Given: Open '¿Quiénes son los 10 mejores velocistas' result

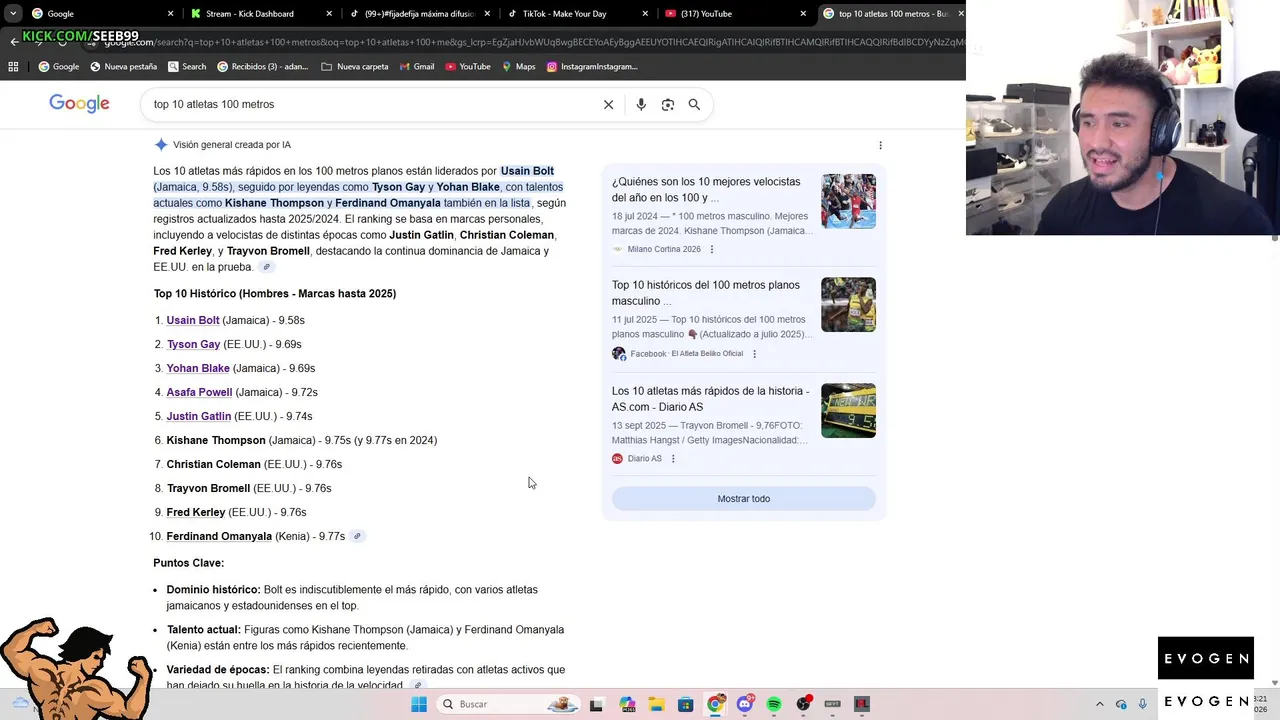Looking at the screenshot, I should tap(706, 190).
